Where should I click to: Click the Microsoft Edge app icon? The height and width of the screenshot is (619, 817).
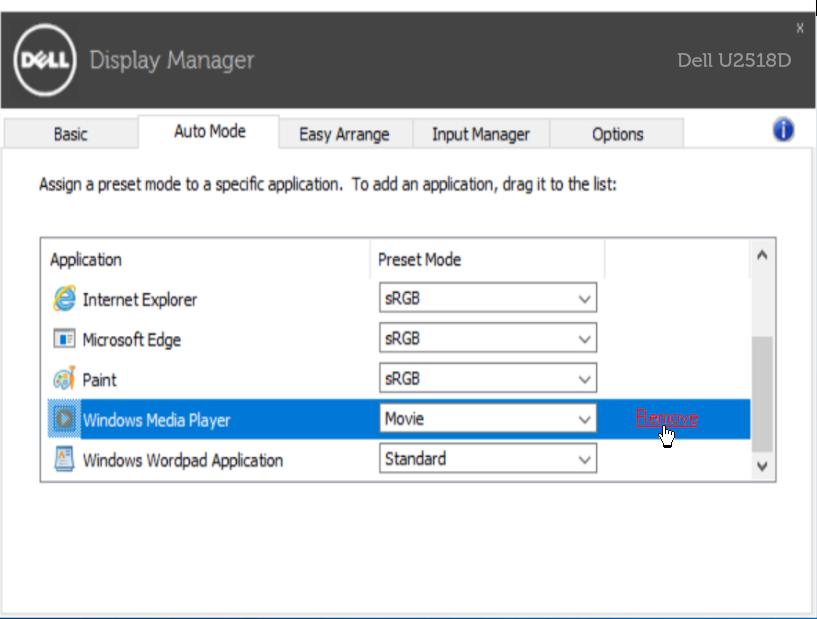(x=65, y=339)
